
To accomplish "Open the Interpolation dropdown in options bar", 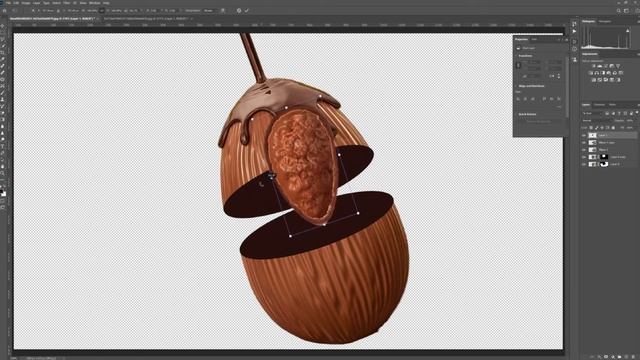I will click(x=209, y=11).
